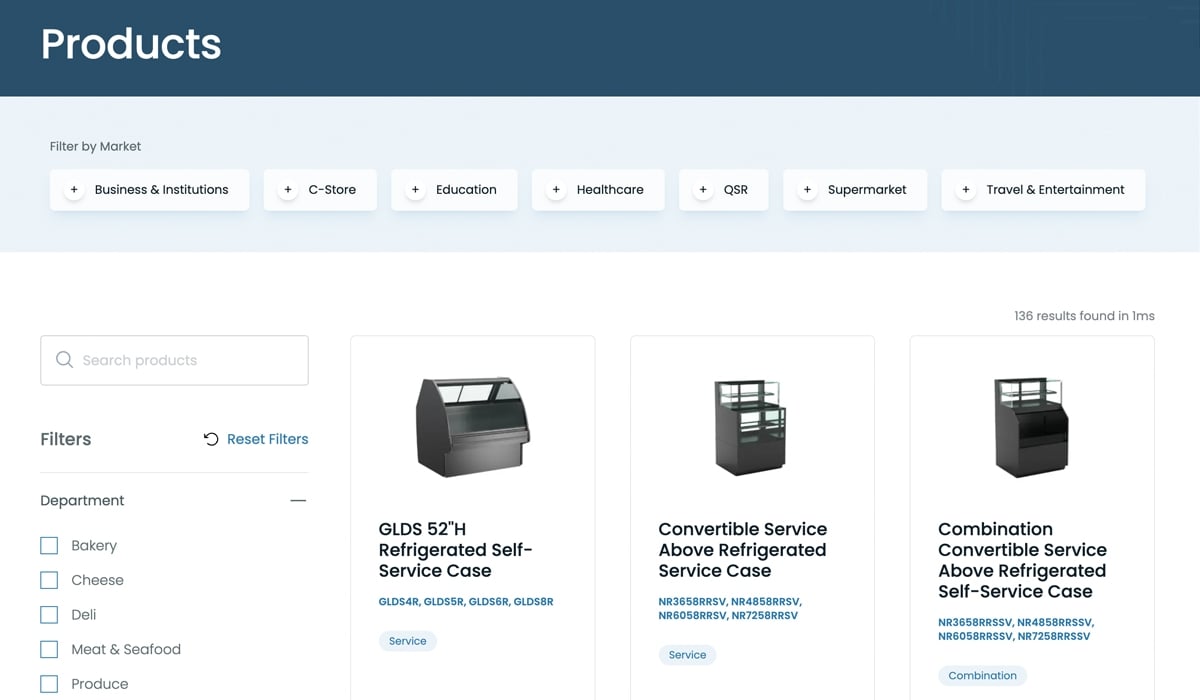This screenshot has height=700, width=1200.
Task: Open GLDS 52"H Refrigerated Self-Service Case title
Action: click(455, 550)
